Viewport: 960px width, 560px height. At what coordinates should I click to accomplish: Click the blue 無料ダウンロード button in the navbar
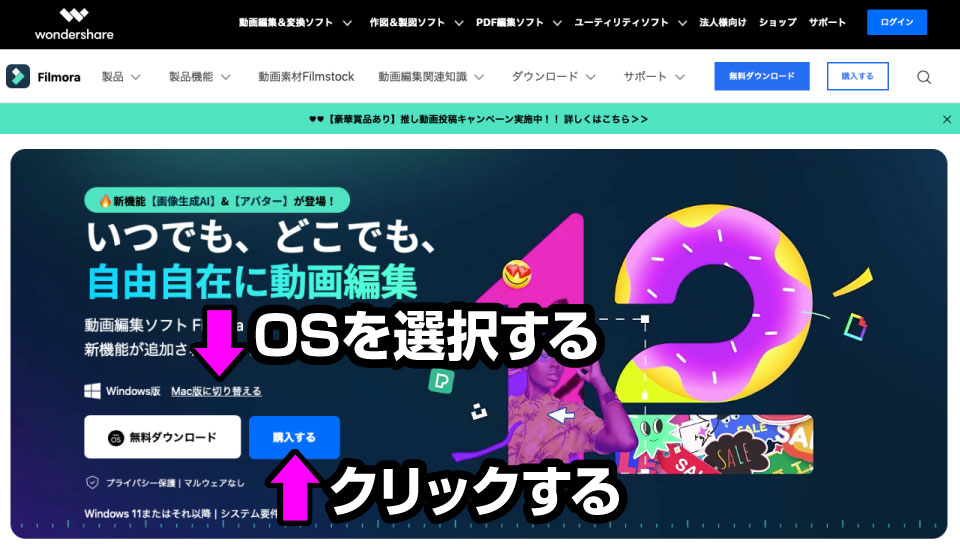coord(762,77)
